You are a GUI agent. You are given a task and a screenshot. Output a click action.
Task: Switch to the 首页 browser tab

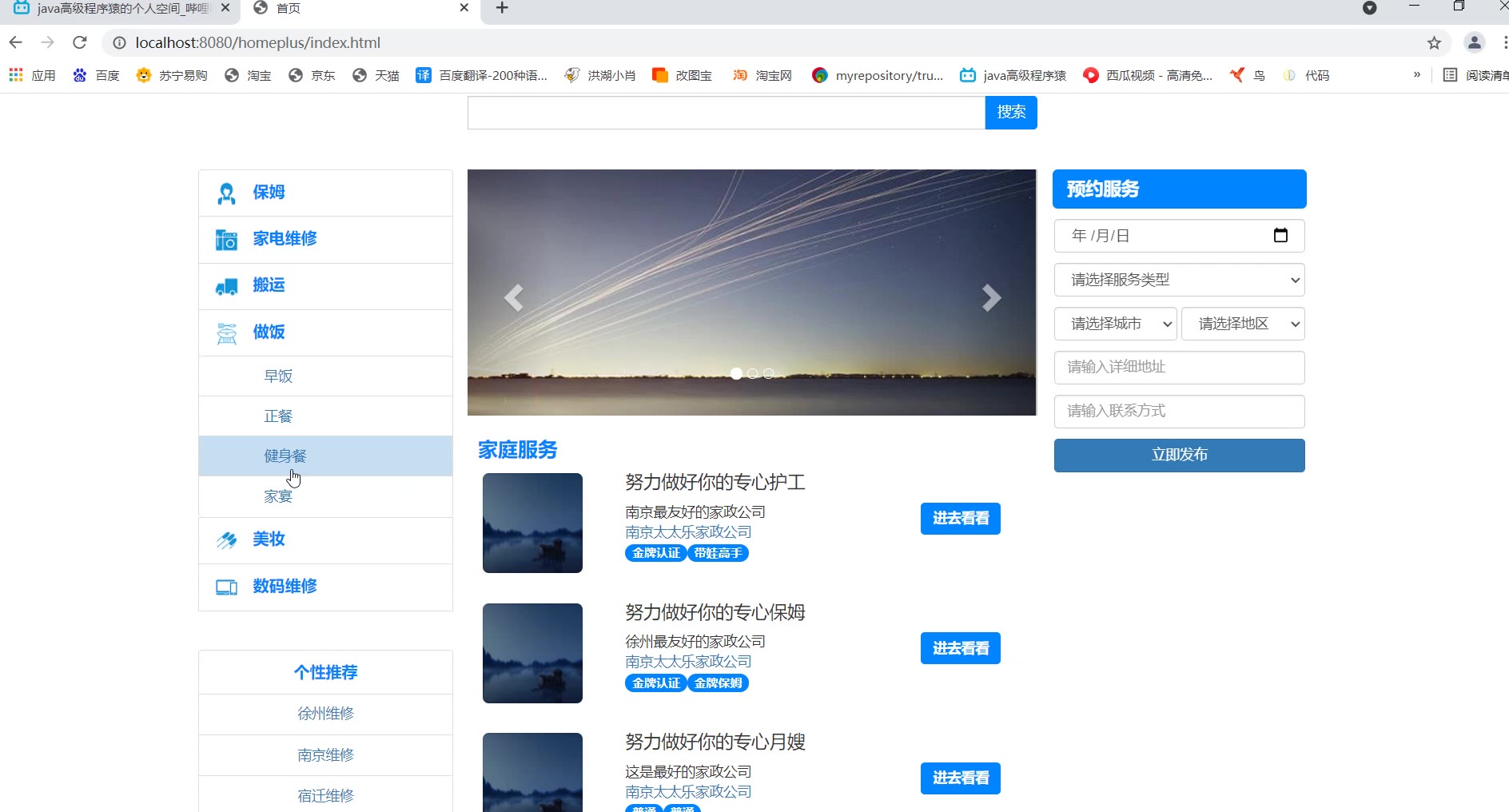tap(360, 8)
